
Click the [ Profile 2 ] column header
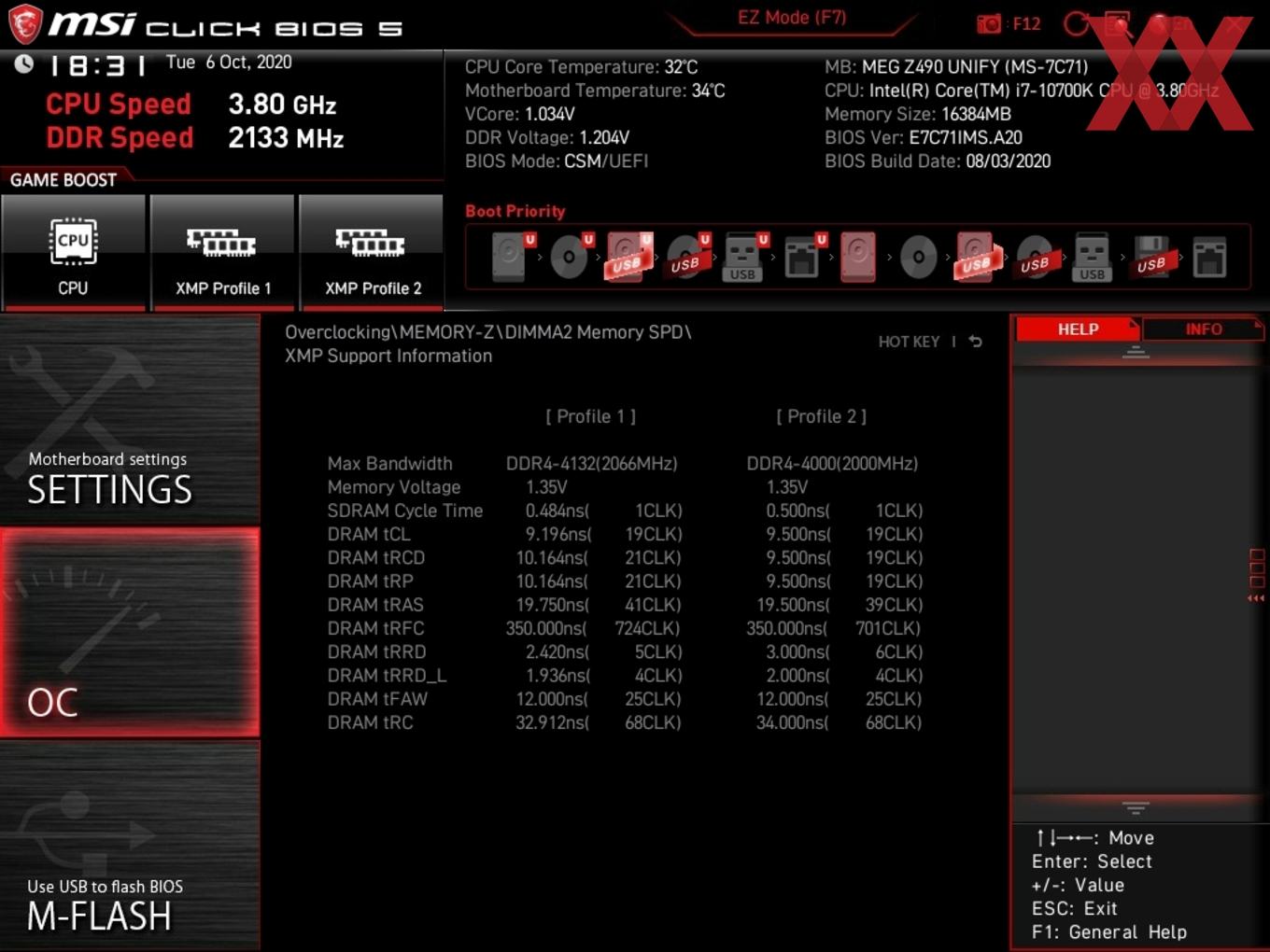822,416
